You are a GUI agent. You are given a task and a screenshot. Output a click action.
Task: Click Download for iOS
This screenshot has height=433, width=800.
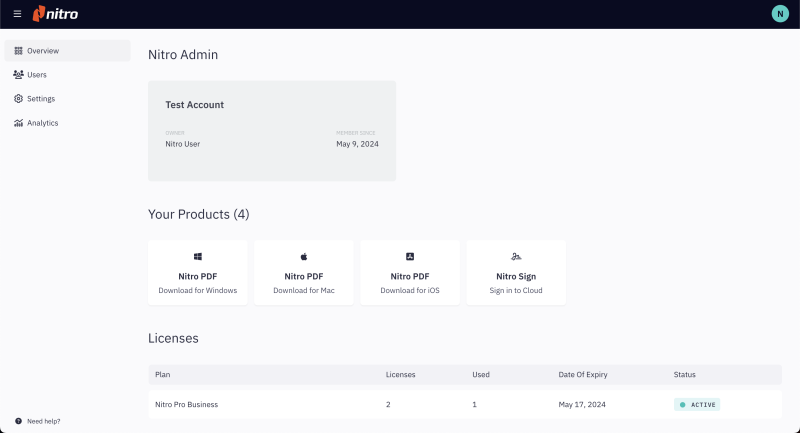(410, 290)
